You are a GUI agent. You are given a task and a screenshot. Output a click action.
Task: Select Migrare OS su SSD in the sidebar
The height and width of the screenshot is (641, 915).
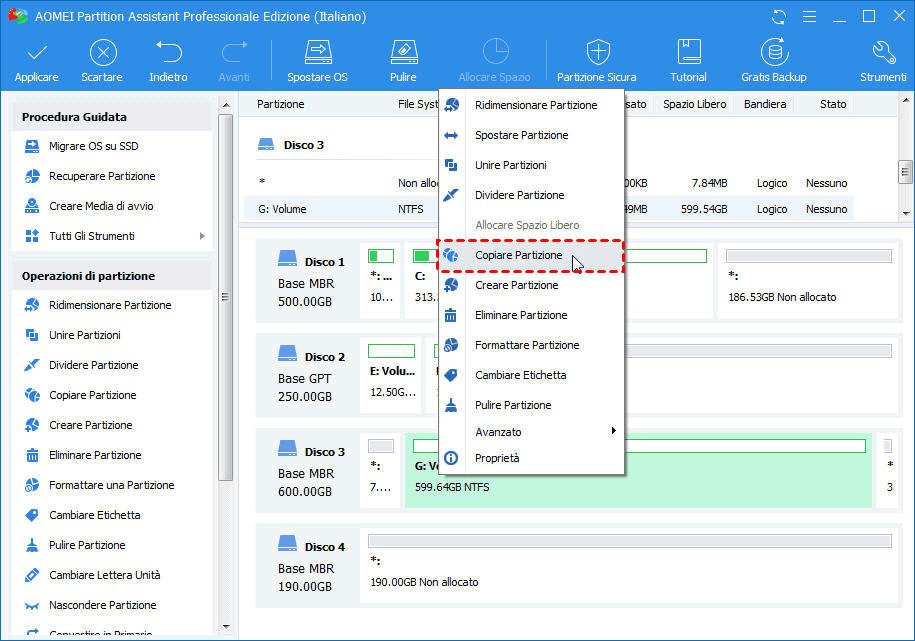coord(95,146)
